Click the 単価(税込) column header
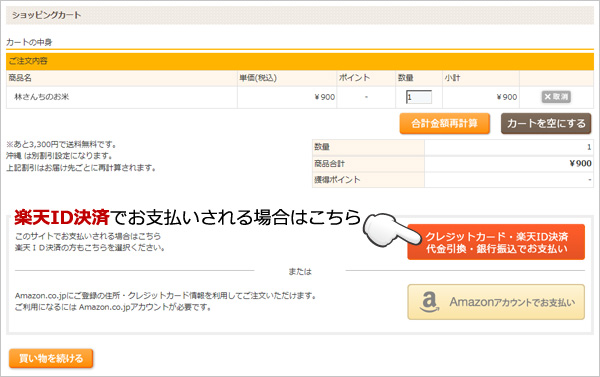Viewport: 600px width, 377px height. point(258,78)
